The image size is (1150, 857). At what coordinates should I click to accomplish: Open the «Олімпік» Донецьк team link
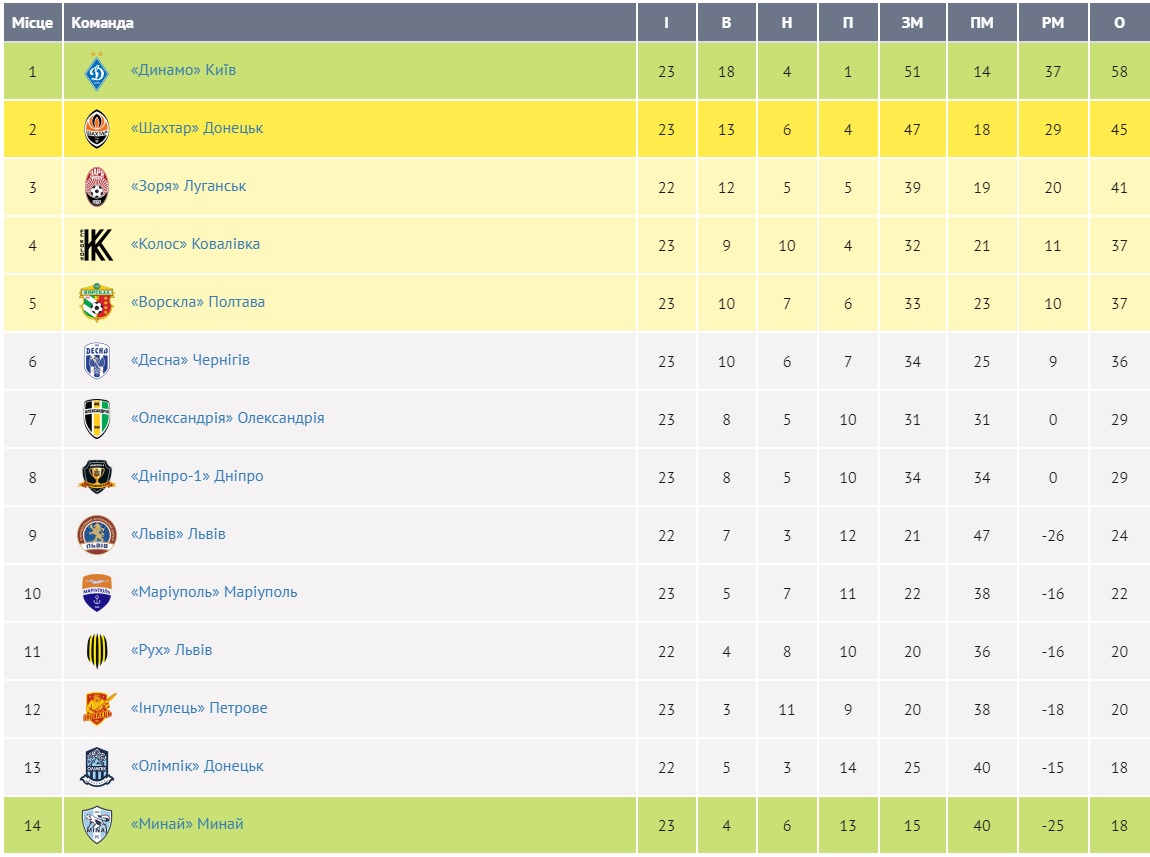click(x=197, y=766)
